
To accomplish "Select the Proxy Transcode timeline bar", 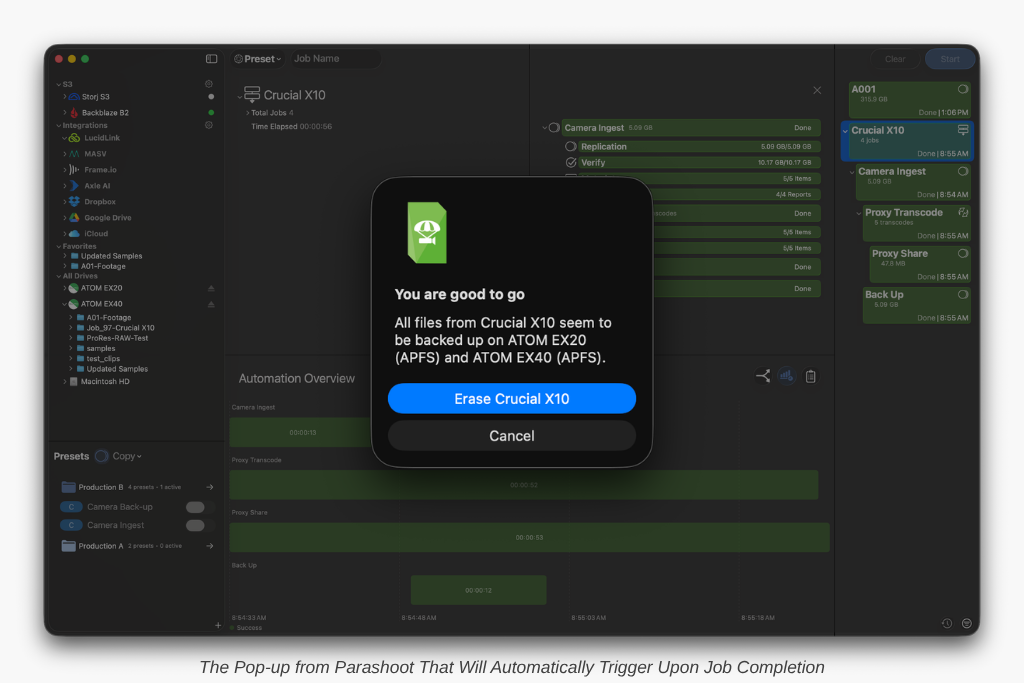I will [x=523, y=484].
